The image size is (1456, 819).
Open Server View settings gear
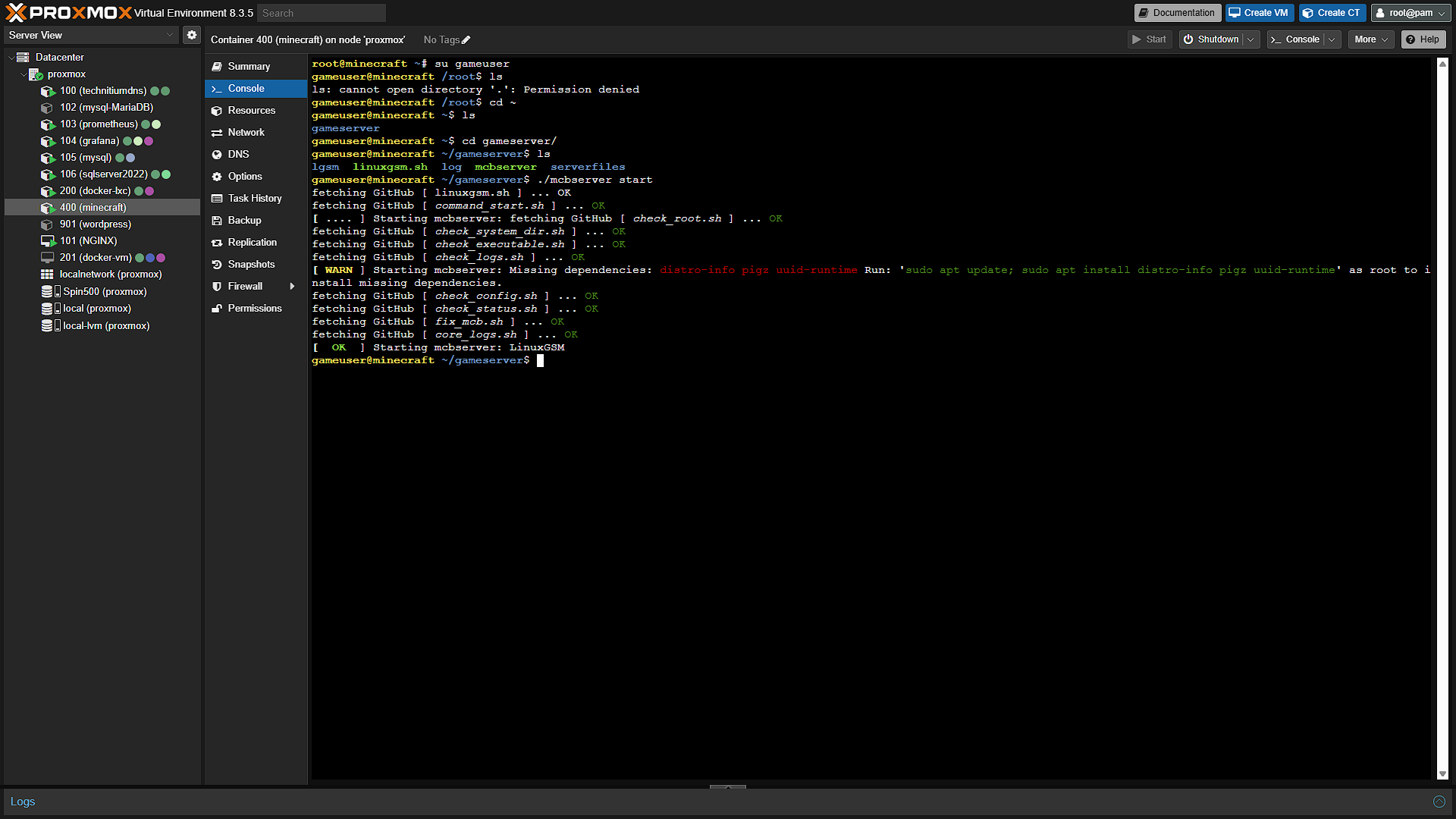coord(192,35)
